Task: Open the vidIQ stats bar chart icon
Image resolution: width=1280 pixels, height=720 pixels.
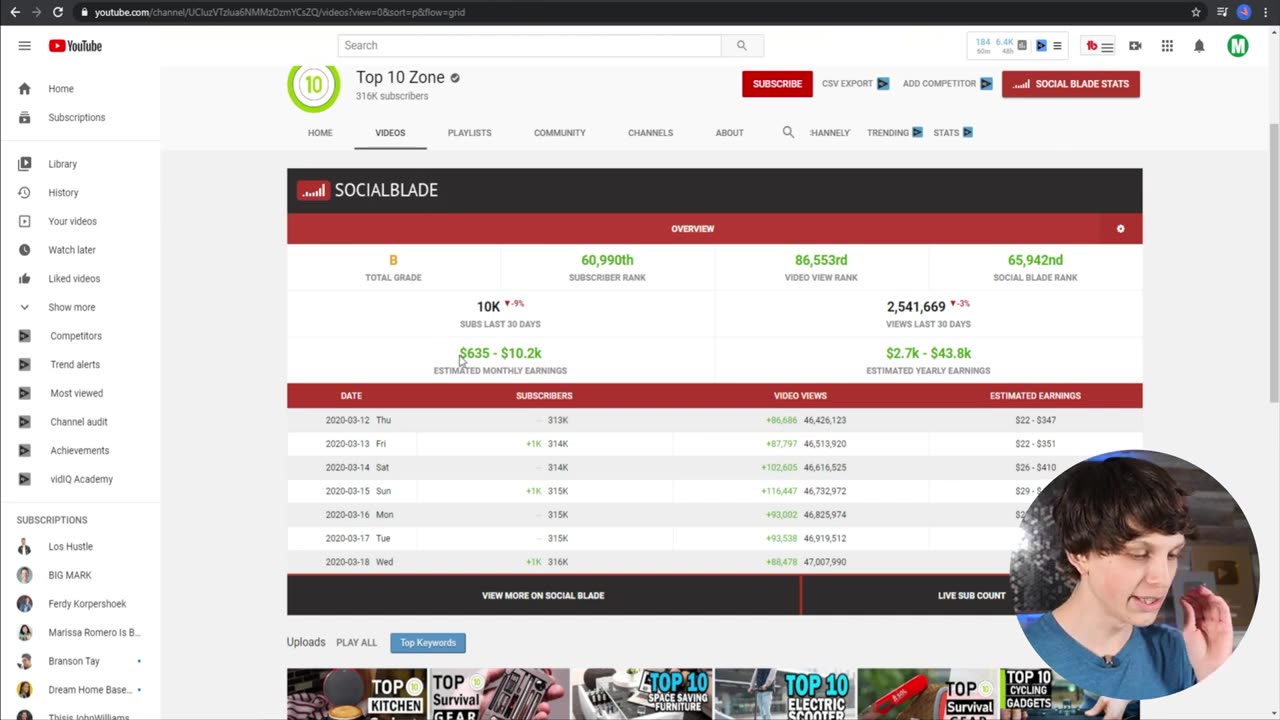Action: click(1022, 45)
